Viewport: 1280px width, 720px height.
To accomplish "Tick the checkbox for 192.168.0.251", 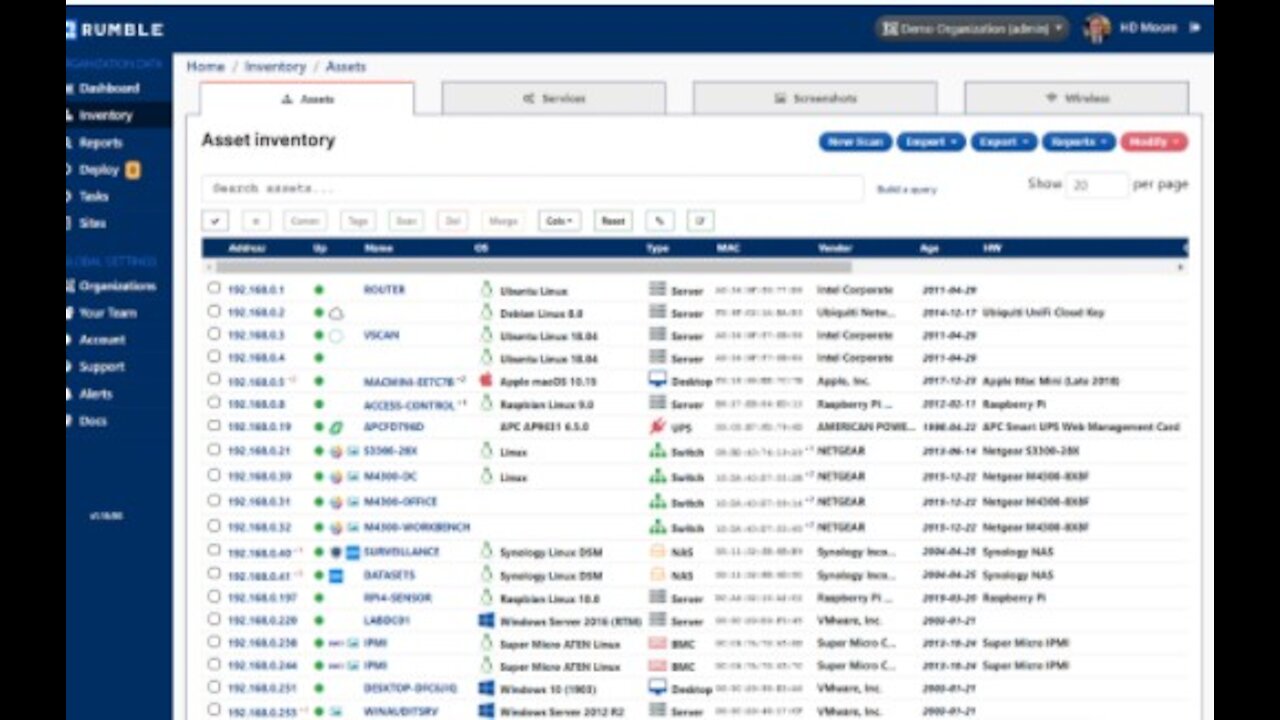I will pyautogui.click(x=214, y=687).
